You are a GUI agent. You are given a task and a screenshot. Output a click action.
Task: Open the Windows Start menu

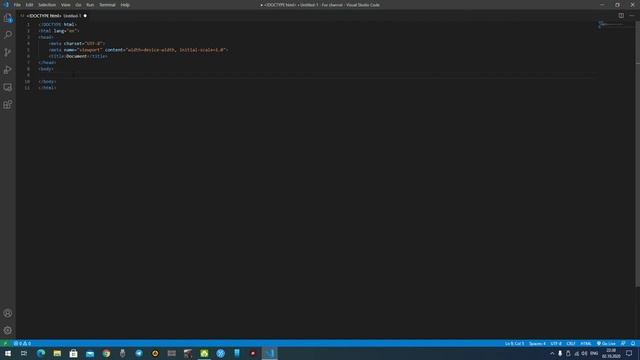(8, 353)
